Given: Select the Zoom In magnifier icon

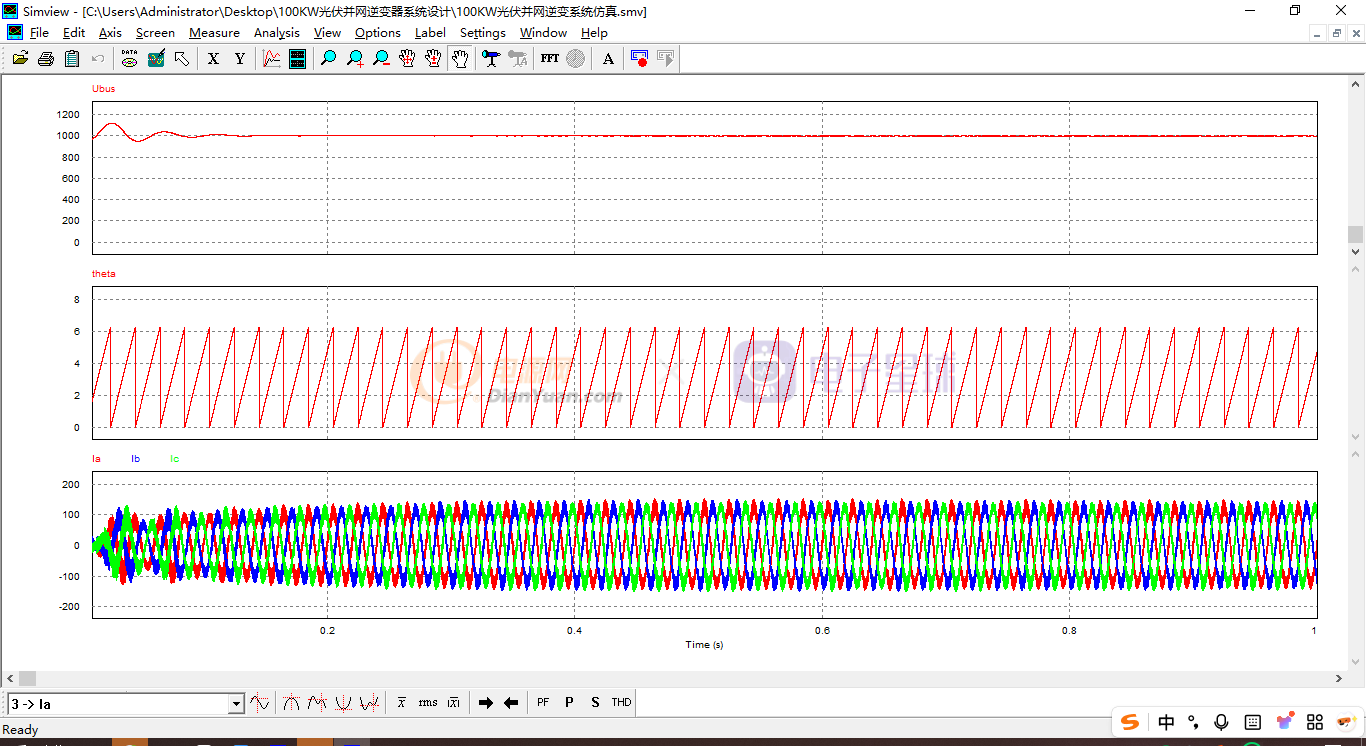Looking at the screenshot, I should (355, 59).
